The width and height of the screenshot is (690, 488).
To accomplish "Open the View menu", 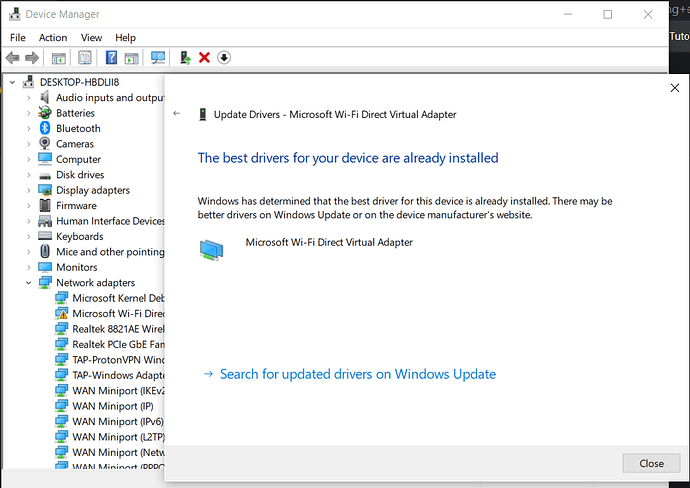I will tap(91, 37).
